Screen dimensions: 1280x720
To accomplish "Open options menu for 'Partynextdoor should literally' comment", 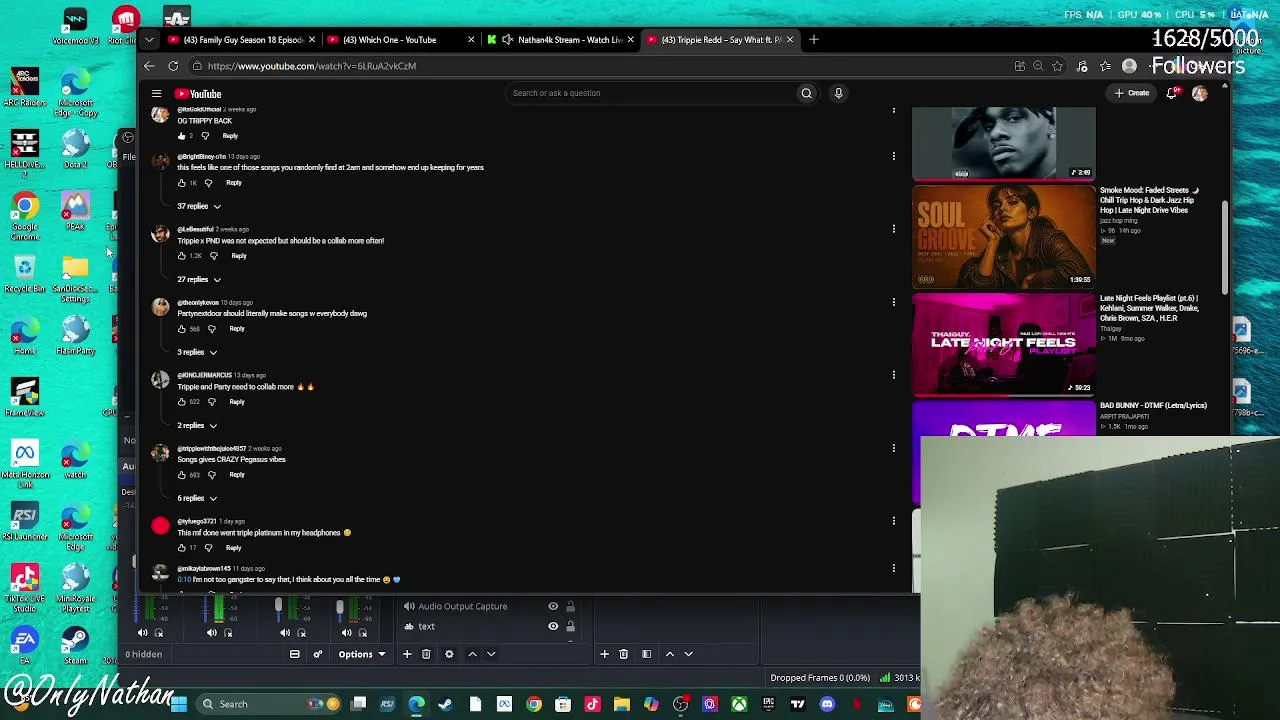I will point(894,302).
